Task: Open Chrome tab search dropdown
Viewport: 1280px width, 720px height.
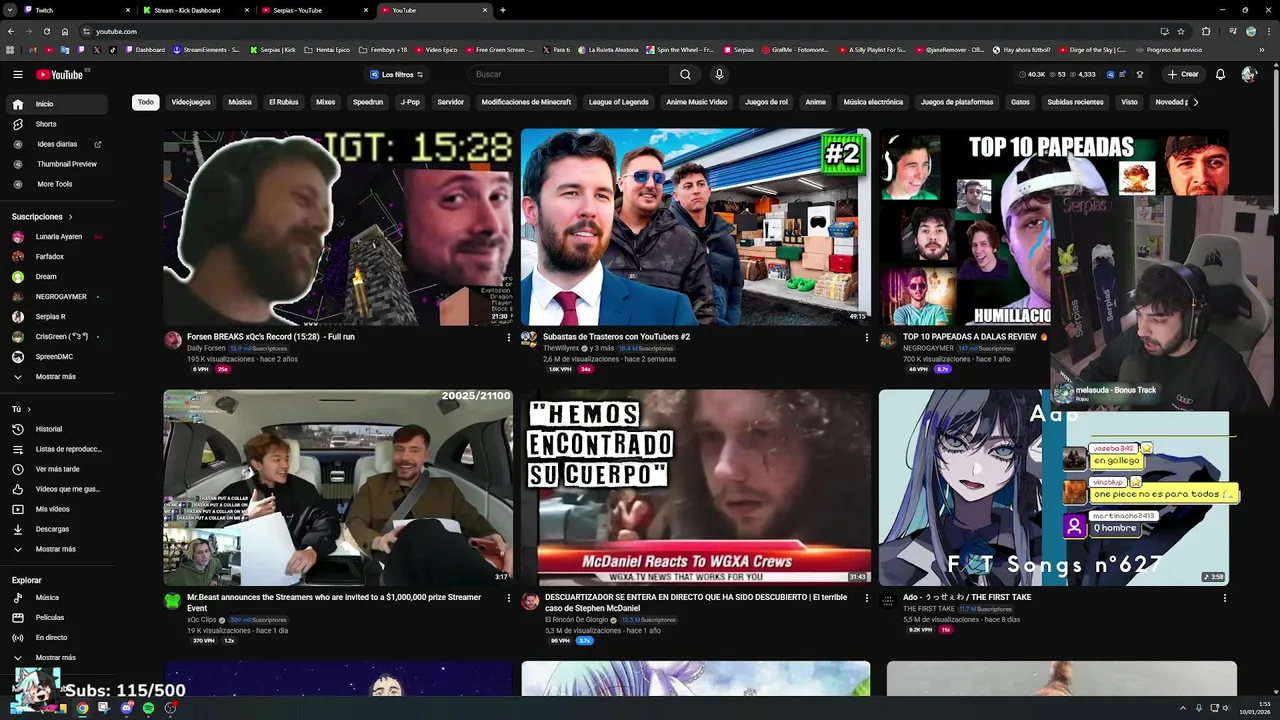Action: tap(10, 10)
